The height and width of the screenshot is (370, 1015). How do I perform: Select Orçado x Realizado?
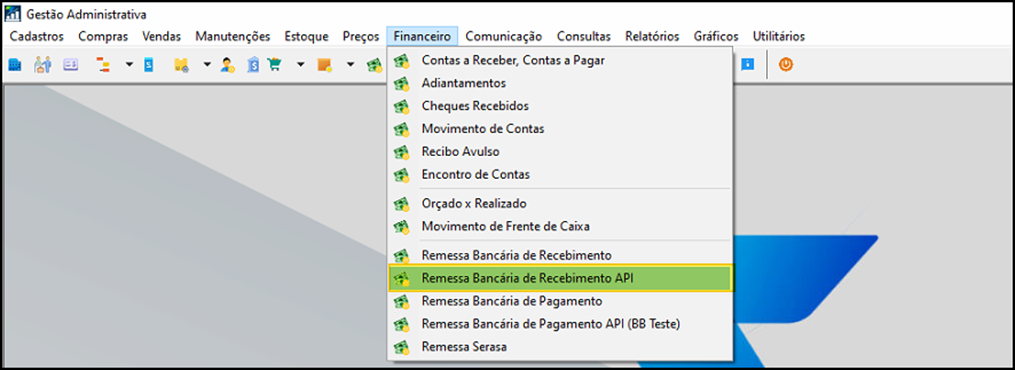(x=560, y=204)
